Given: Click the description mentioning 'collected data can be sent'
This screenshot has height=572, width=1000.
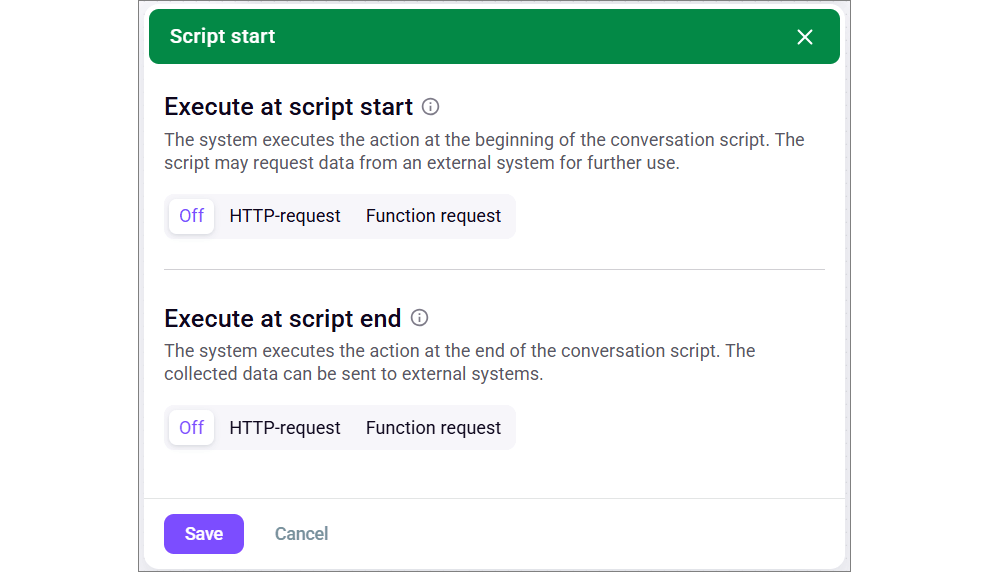Looking at the screenshot, I should (x=459, y=362).
